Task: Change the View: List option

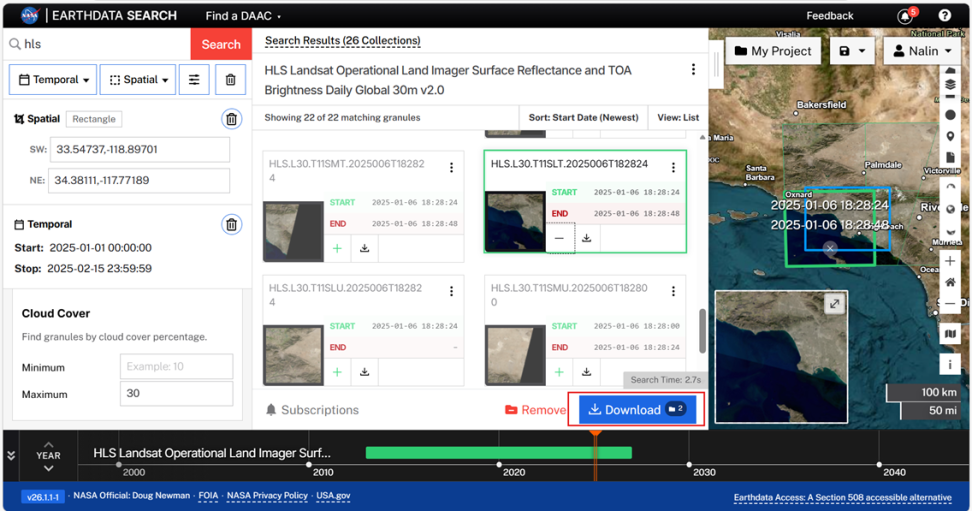Action: pyautogui.click(x=678, y=117)
